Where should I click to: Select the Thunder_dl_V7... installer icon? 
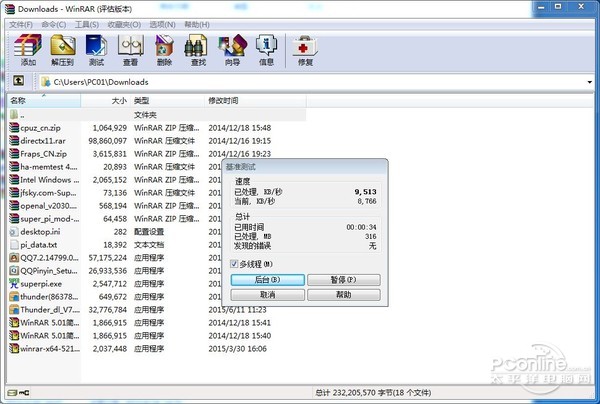click(x=14, y=310)
